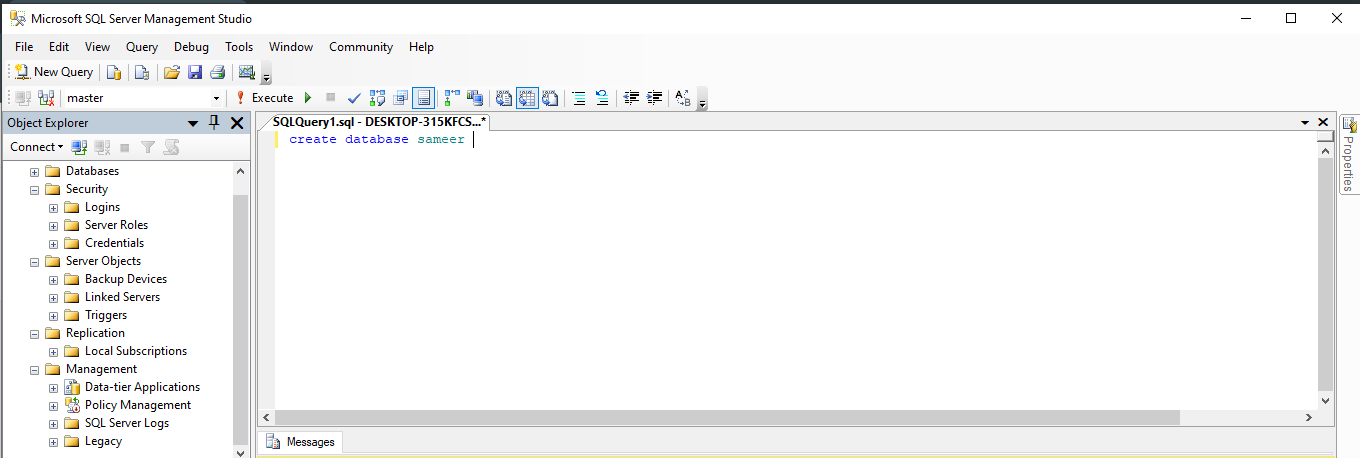Image resolution: width=1360 pixels, height=458 pixels.
Task: Open the master database dropdown
Action: pyautogui.click(x=216, y=98)
